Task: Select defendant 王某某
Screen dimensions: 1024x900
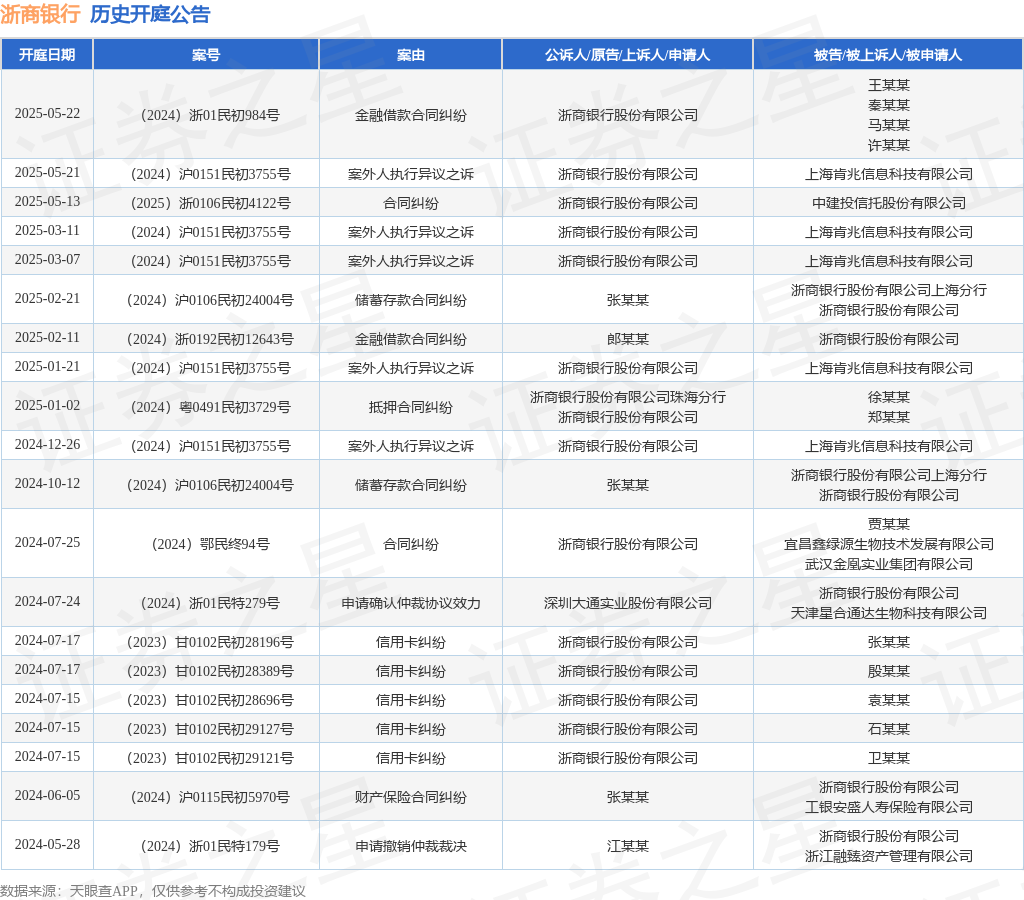Action: [888, 85]
